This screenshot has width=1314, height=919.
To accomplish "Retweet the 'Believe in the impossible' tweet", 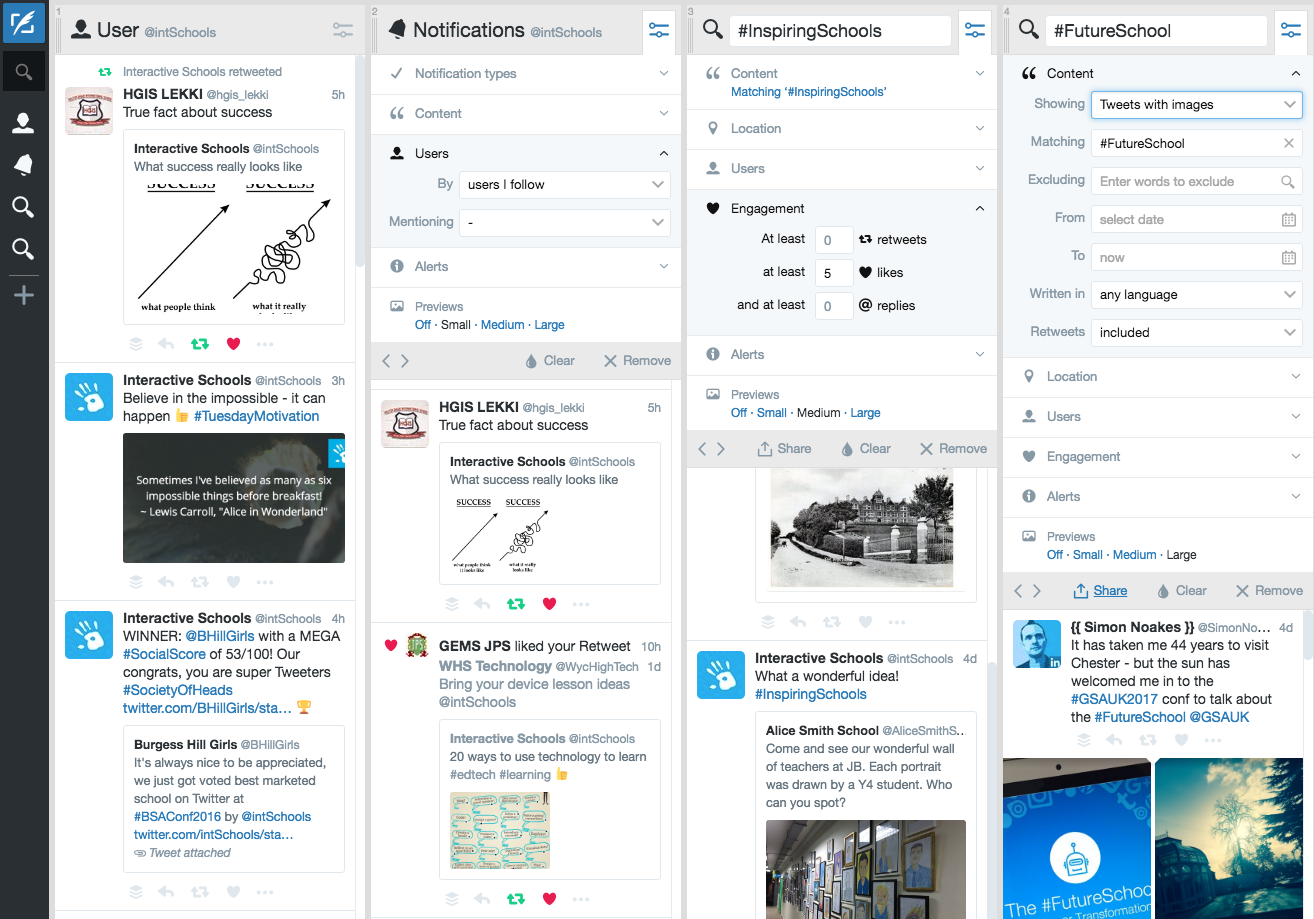I will pyautogui.click(x=200, y=582).
